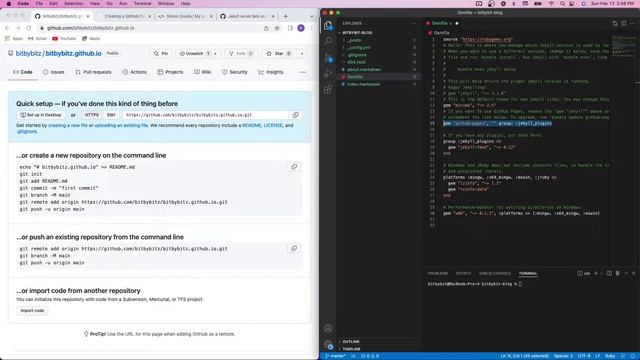Image resolution: width=640 pixels, height=360 pixels.
Task: Open new tab in Chrome
Action: pyautogui.click(x=286, y=16)
